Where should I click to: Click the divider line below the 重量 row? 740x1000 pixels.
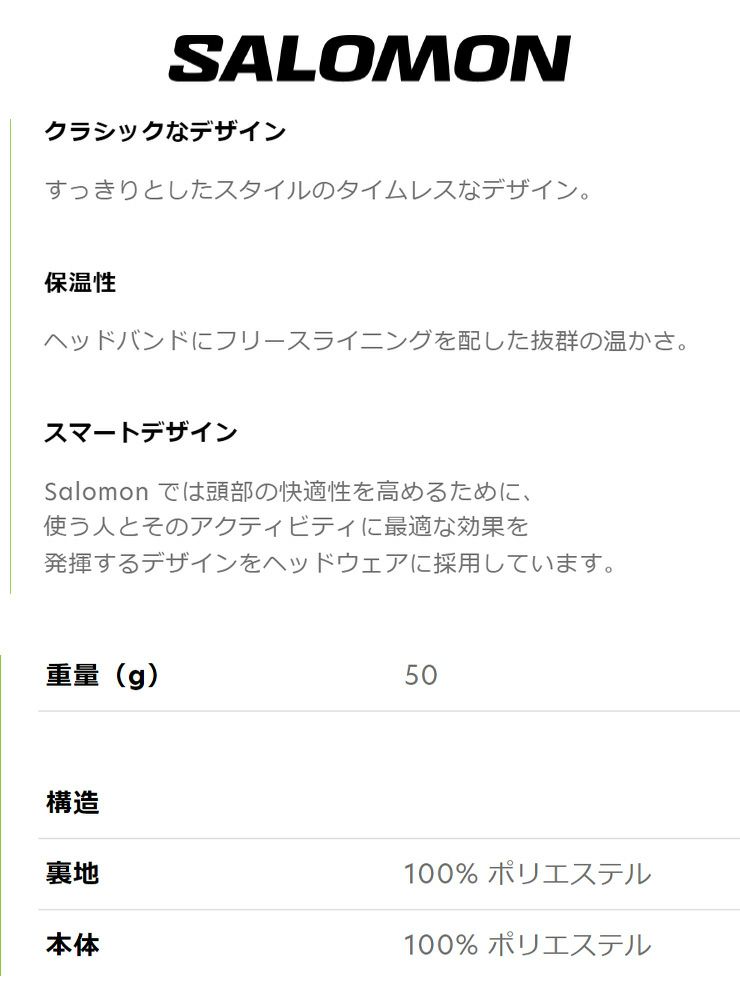coord(389,711)
